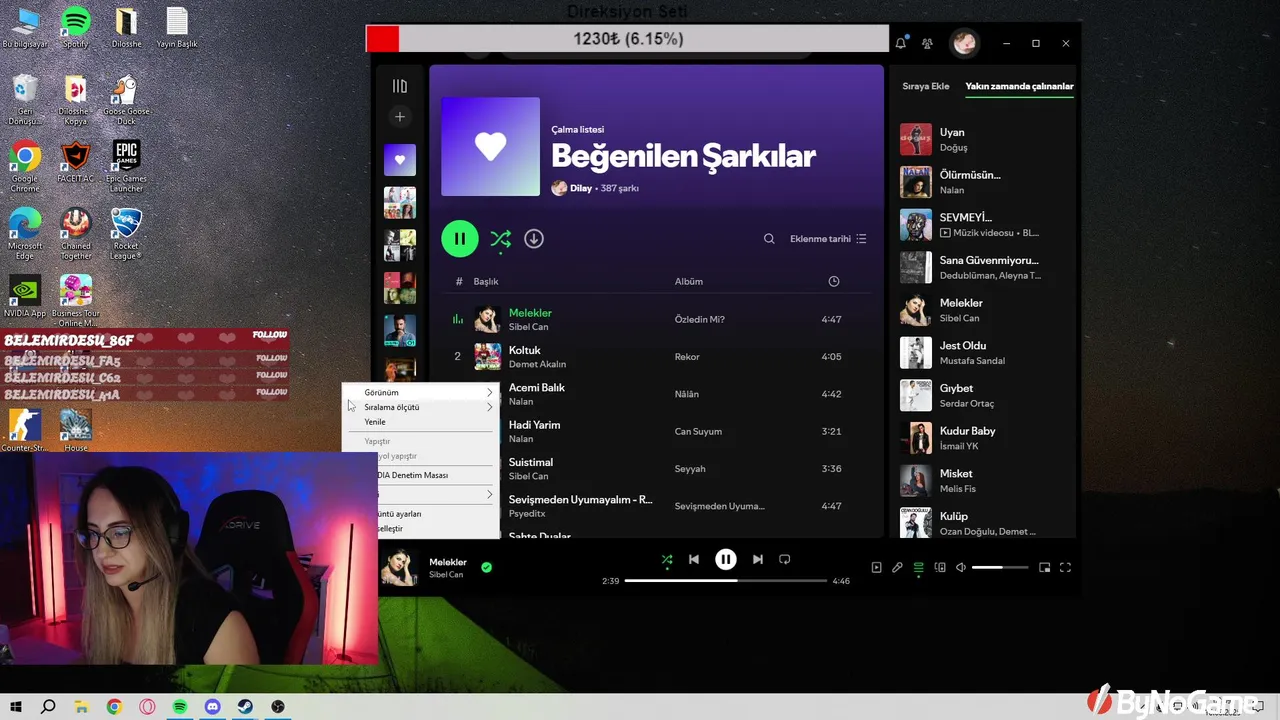
Task: Click the Başlık column header
Action: click(x=486, y=282)
